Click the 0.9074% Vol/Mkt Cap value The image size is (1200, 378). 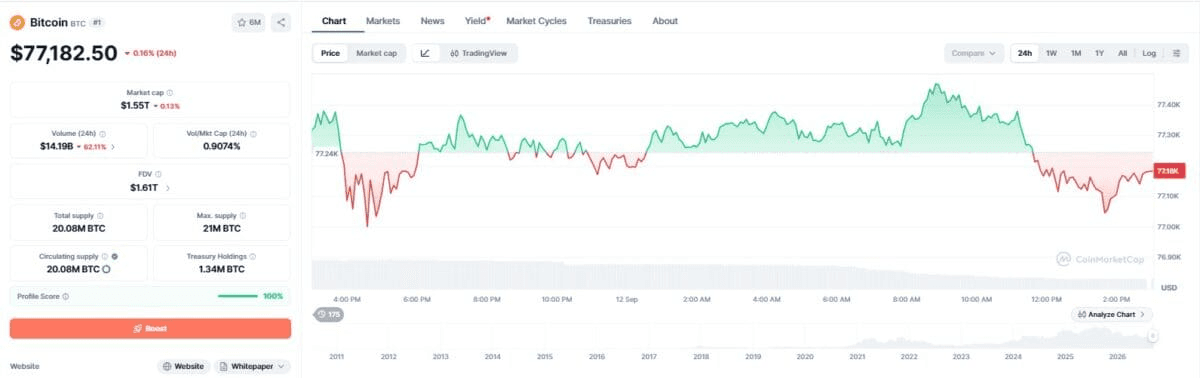(221, 146)
